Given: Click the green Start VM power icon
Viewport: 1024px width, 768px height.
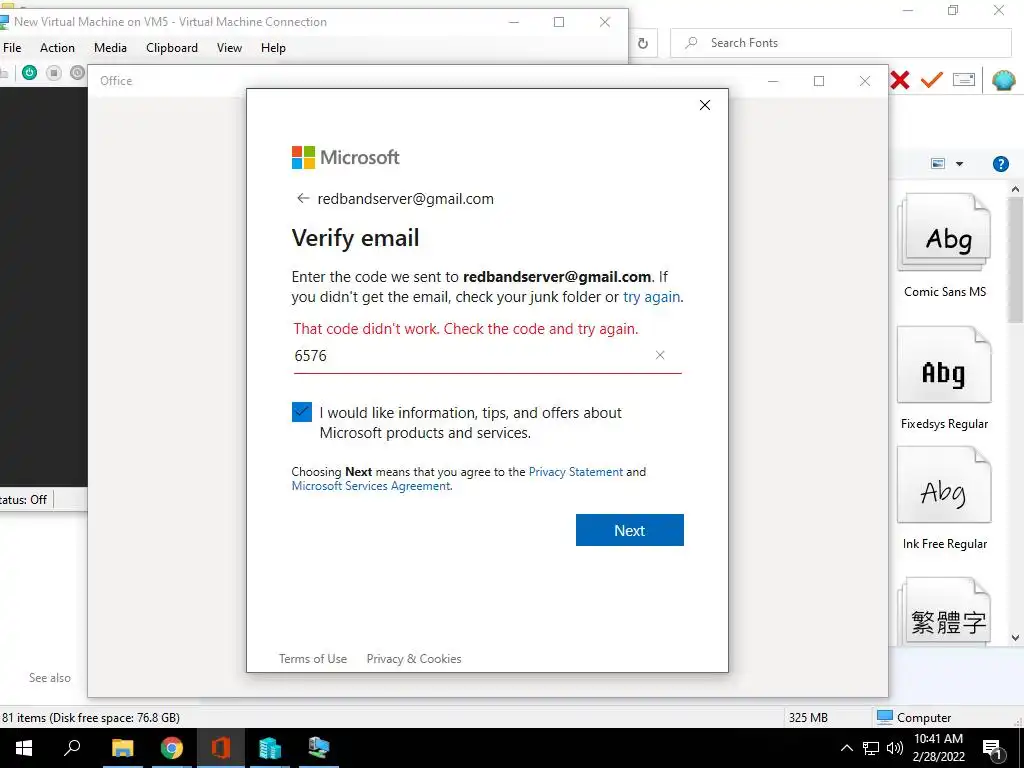Looking at the screenshot, I should (x=29, y=72).
